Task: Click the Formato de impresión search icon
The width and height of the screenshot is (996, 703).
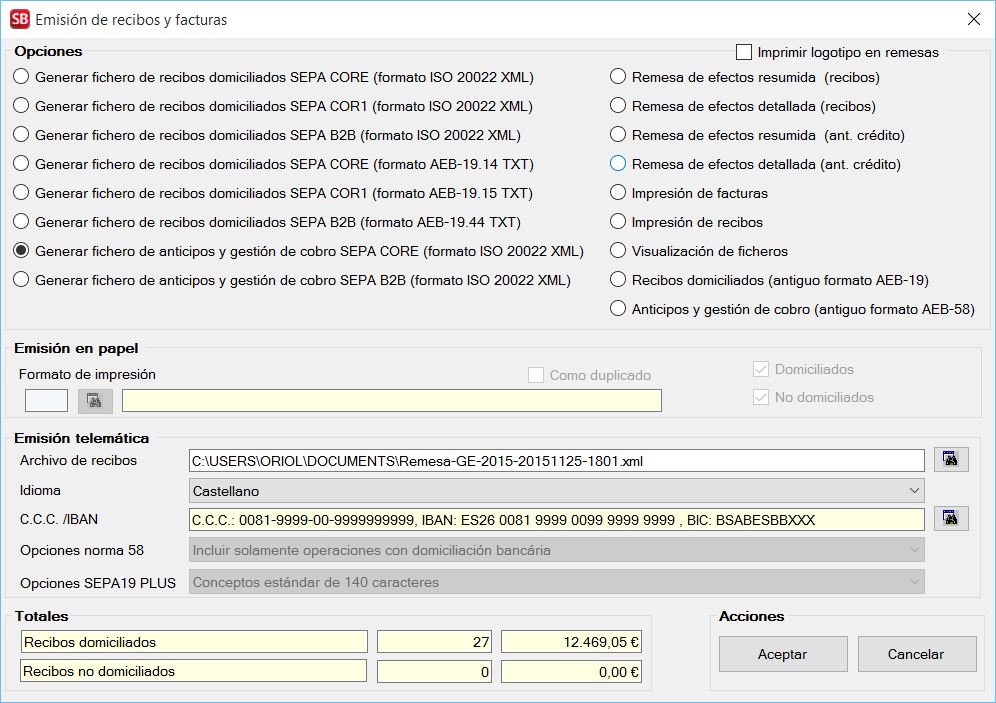Action: 95,401
